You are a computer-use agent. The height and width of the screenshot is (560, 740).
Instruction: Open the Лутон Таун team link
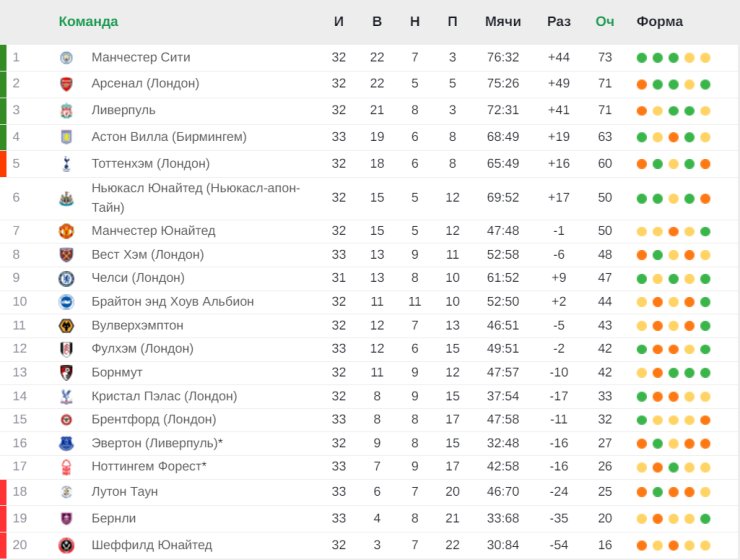tap(124, 492)
